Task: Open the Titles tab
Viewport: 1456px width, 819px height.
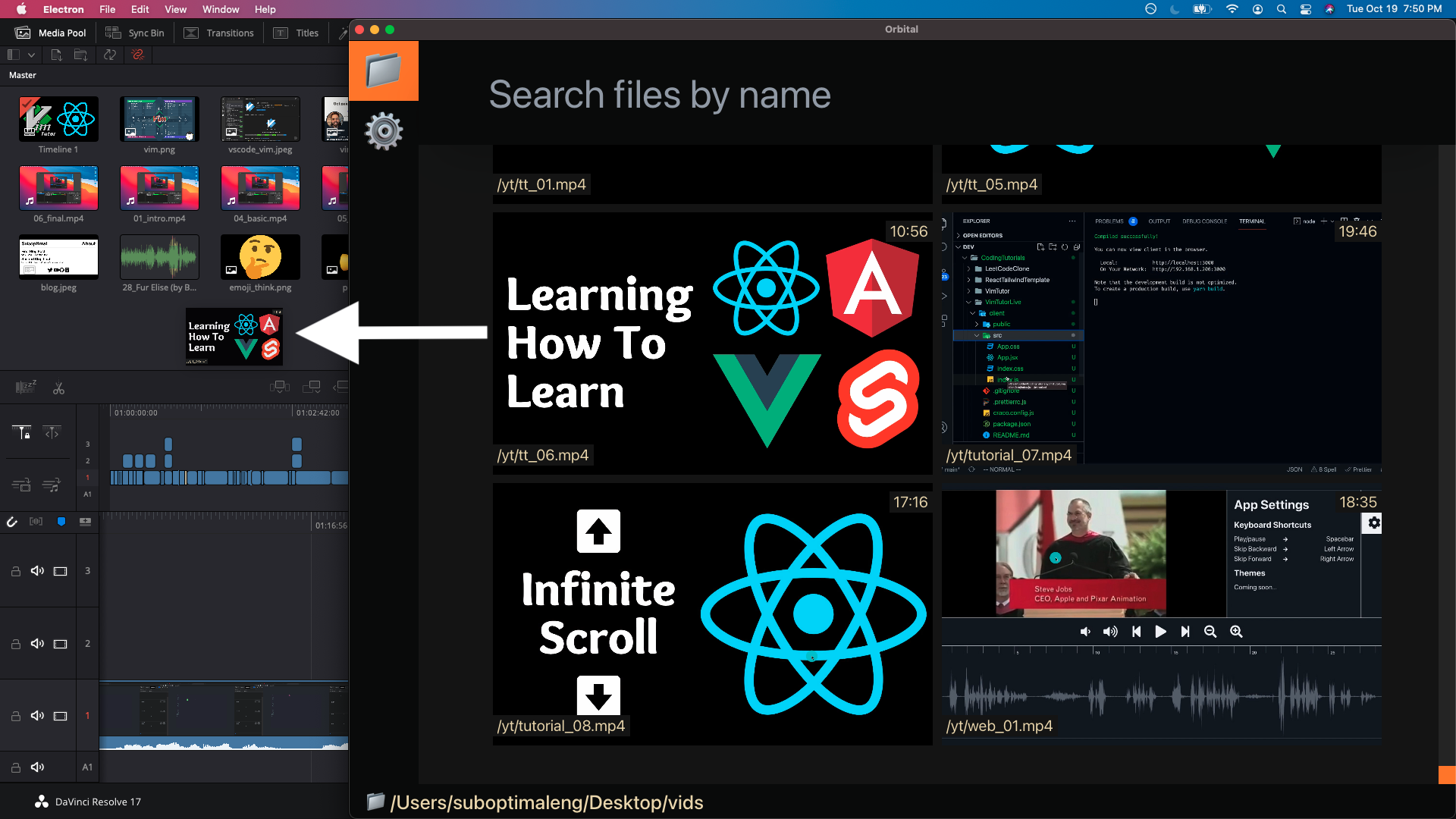Action: [297, 33]
